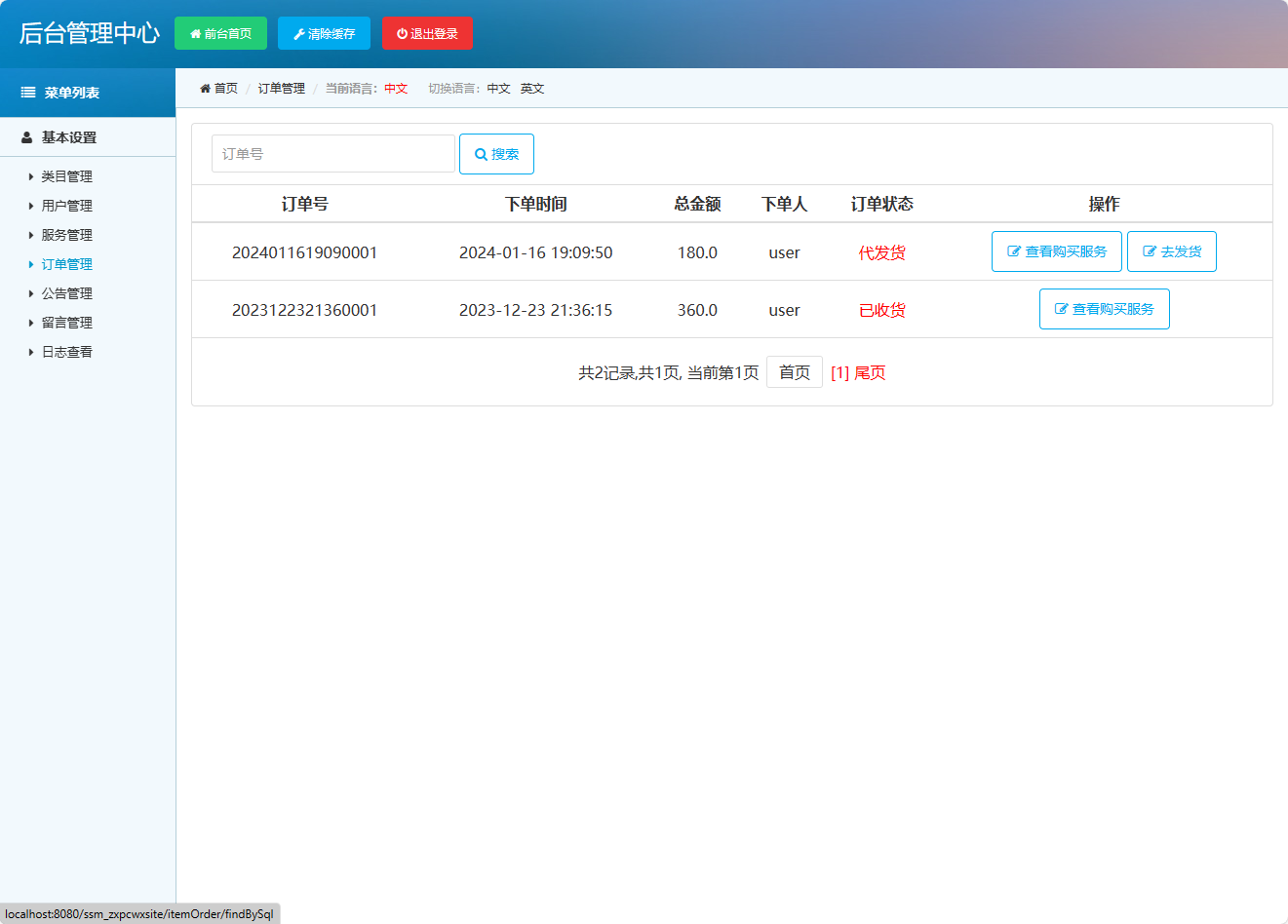Viewport: 1288px width, 924px height.
Task: Click the magnifier icon inside 搜索 button
Action: 480,153
